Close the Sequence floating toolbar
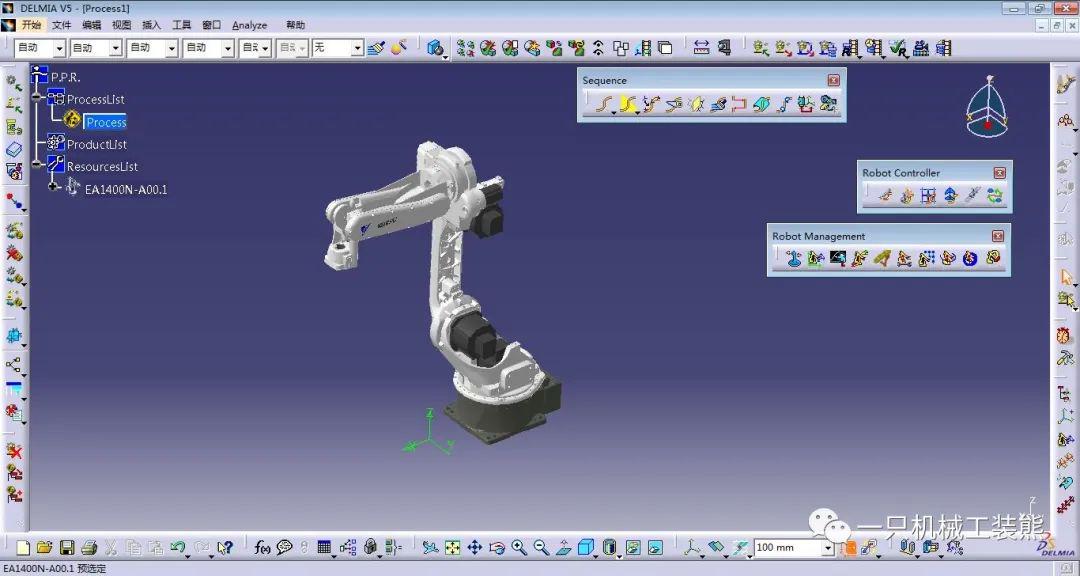 (x=833, y=80)
